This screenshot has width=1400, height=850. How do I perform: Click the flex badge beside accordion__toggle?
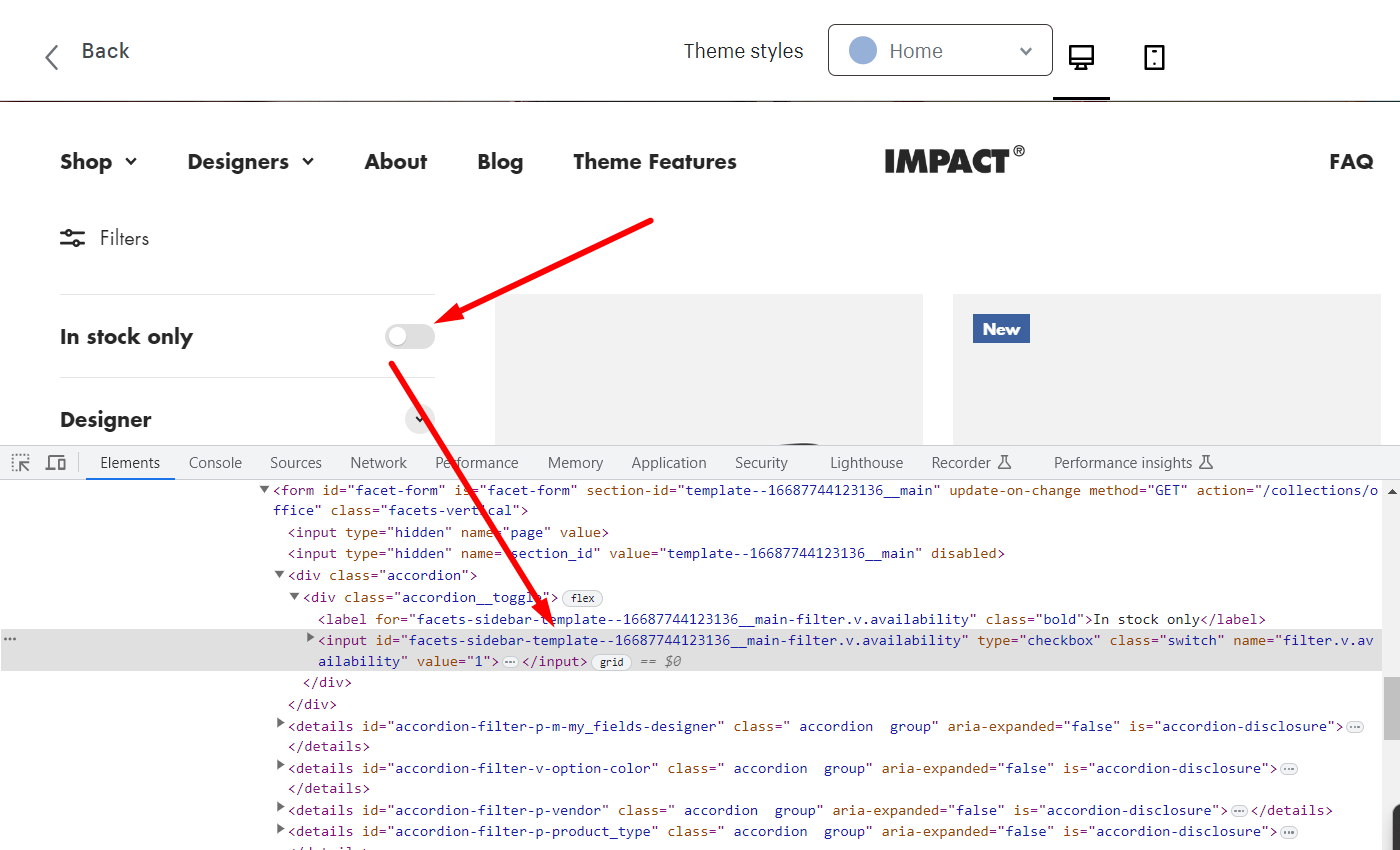(x=583, y=598)
